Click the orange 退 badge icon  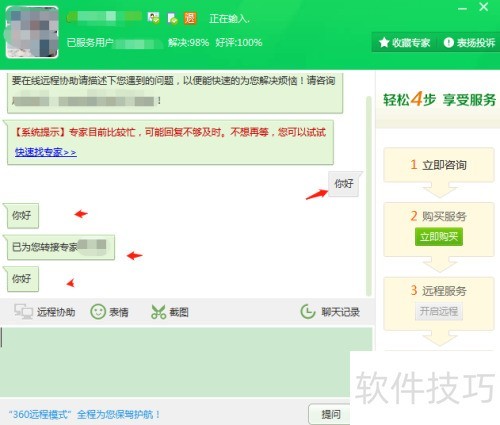tap(190, 18)
